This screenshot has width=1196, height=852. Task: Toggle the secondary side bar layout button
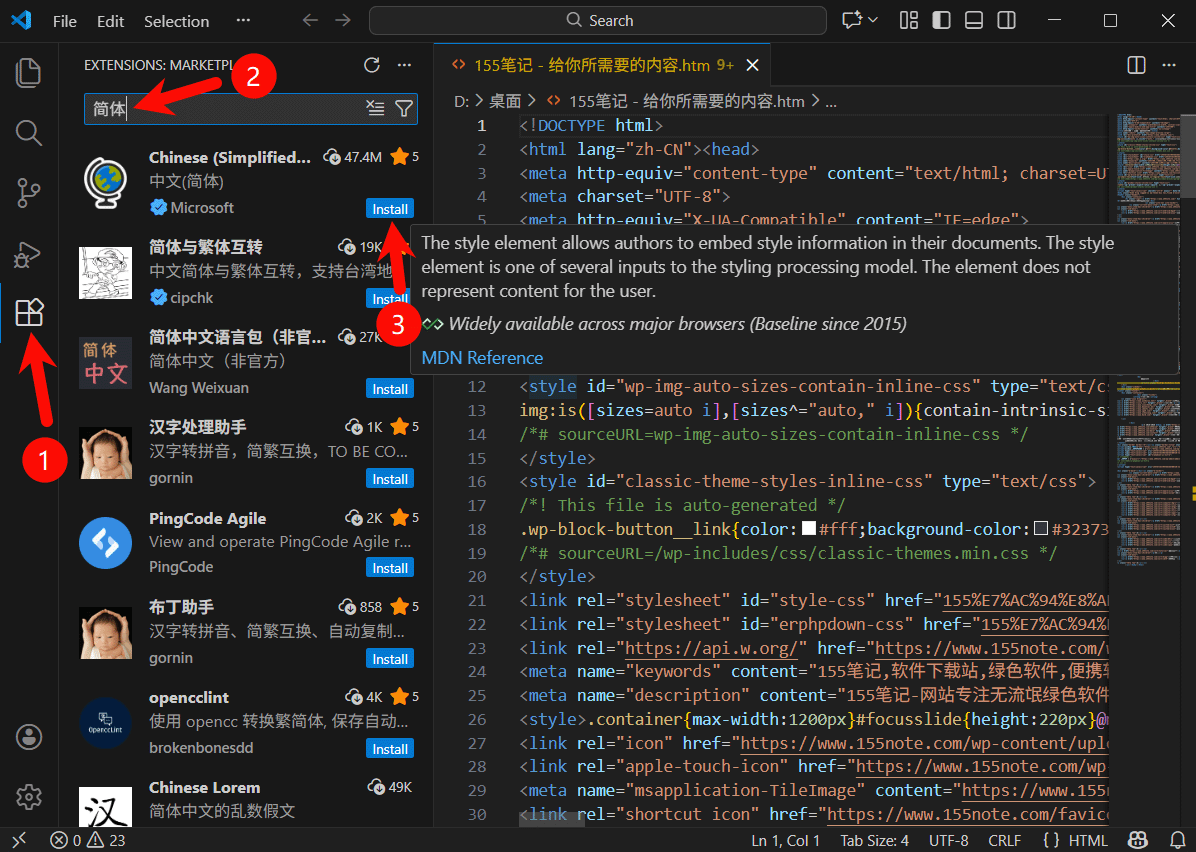1007,20
